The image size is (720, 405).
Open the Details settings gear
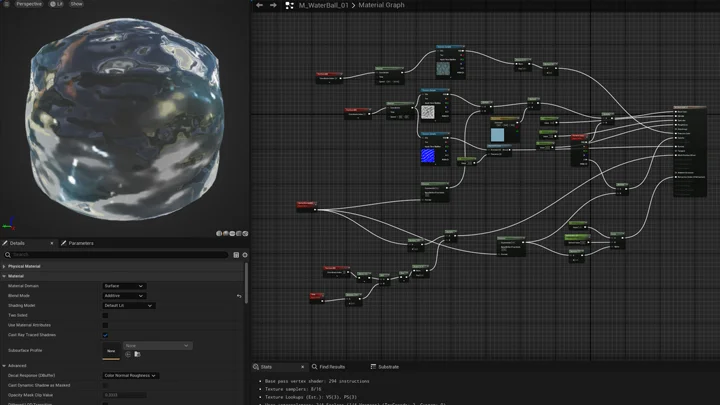(x=245, y=255)
